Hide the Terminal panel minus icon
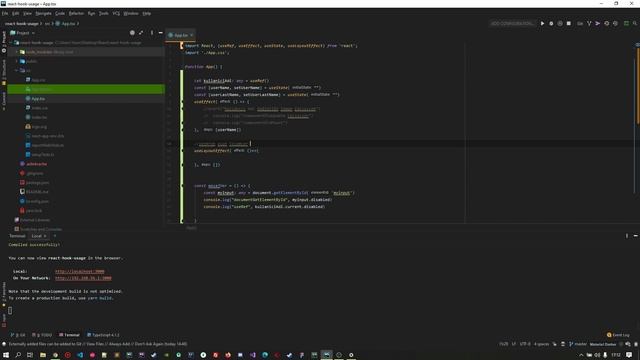Image resolution: width=640 pixels, height=360 pixels. 636,236
